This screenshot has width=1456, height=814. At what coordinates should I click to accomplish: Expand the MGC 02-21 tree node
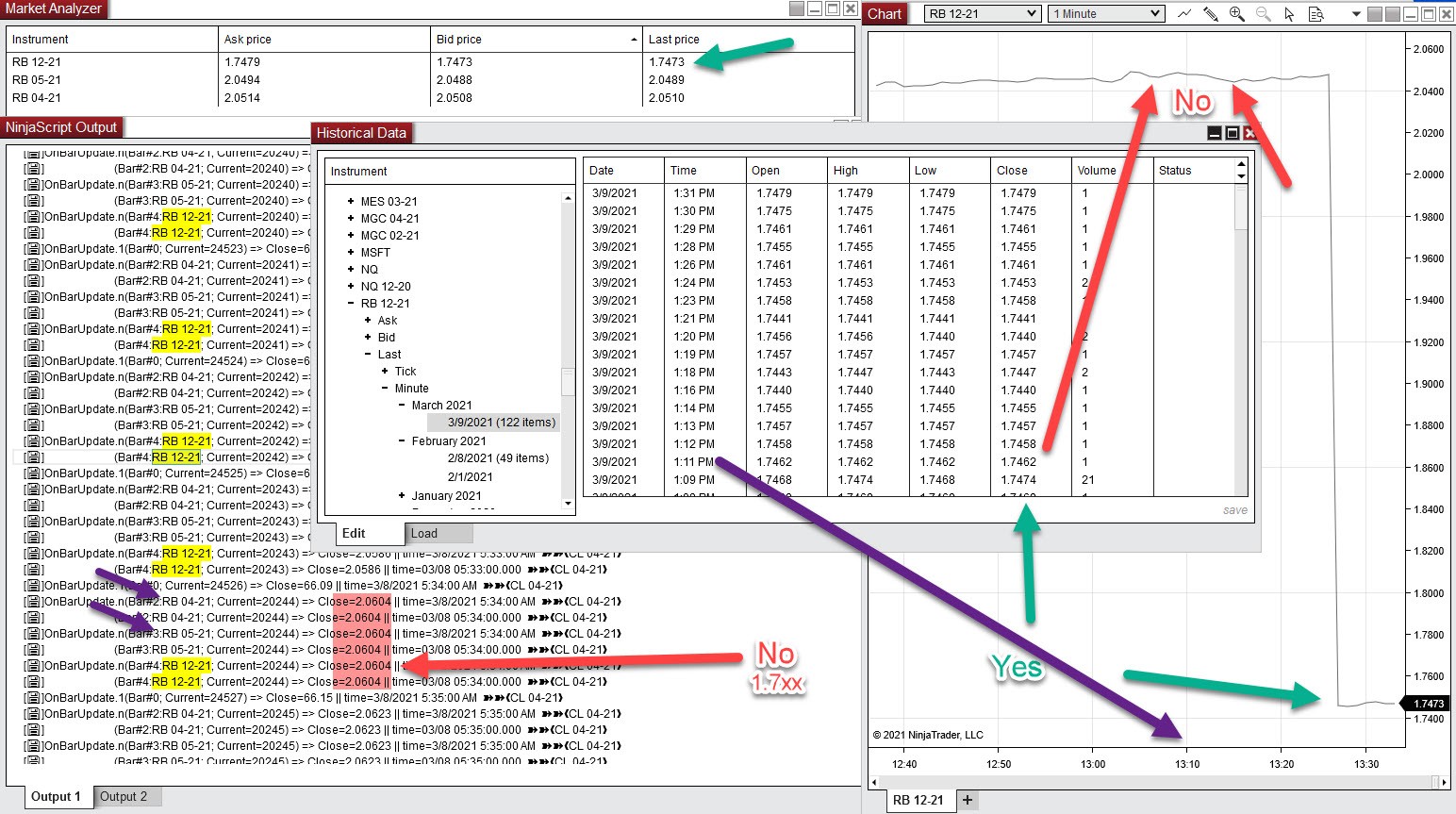coord(351,235)
